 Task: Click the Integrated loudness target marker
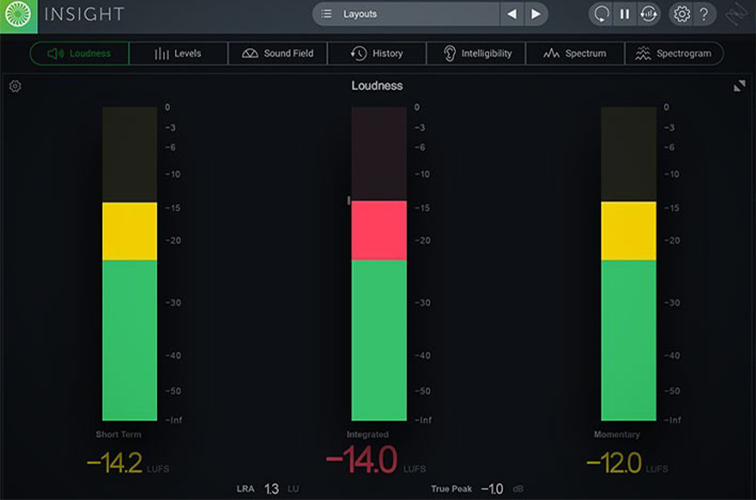(349, 200)
